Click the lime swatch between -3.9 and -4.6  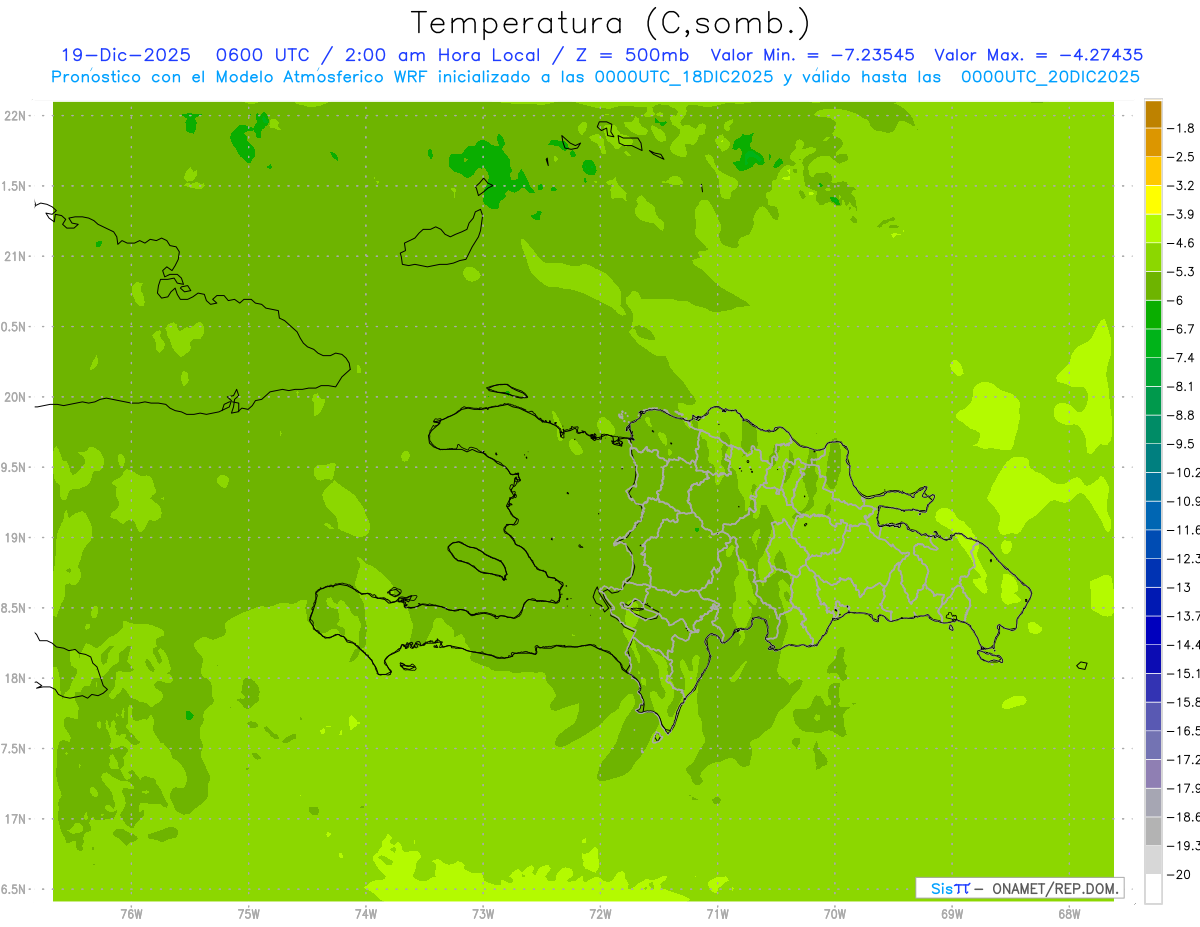(x=1153, y=229)
